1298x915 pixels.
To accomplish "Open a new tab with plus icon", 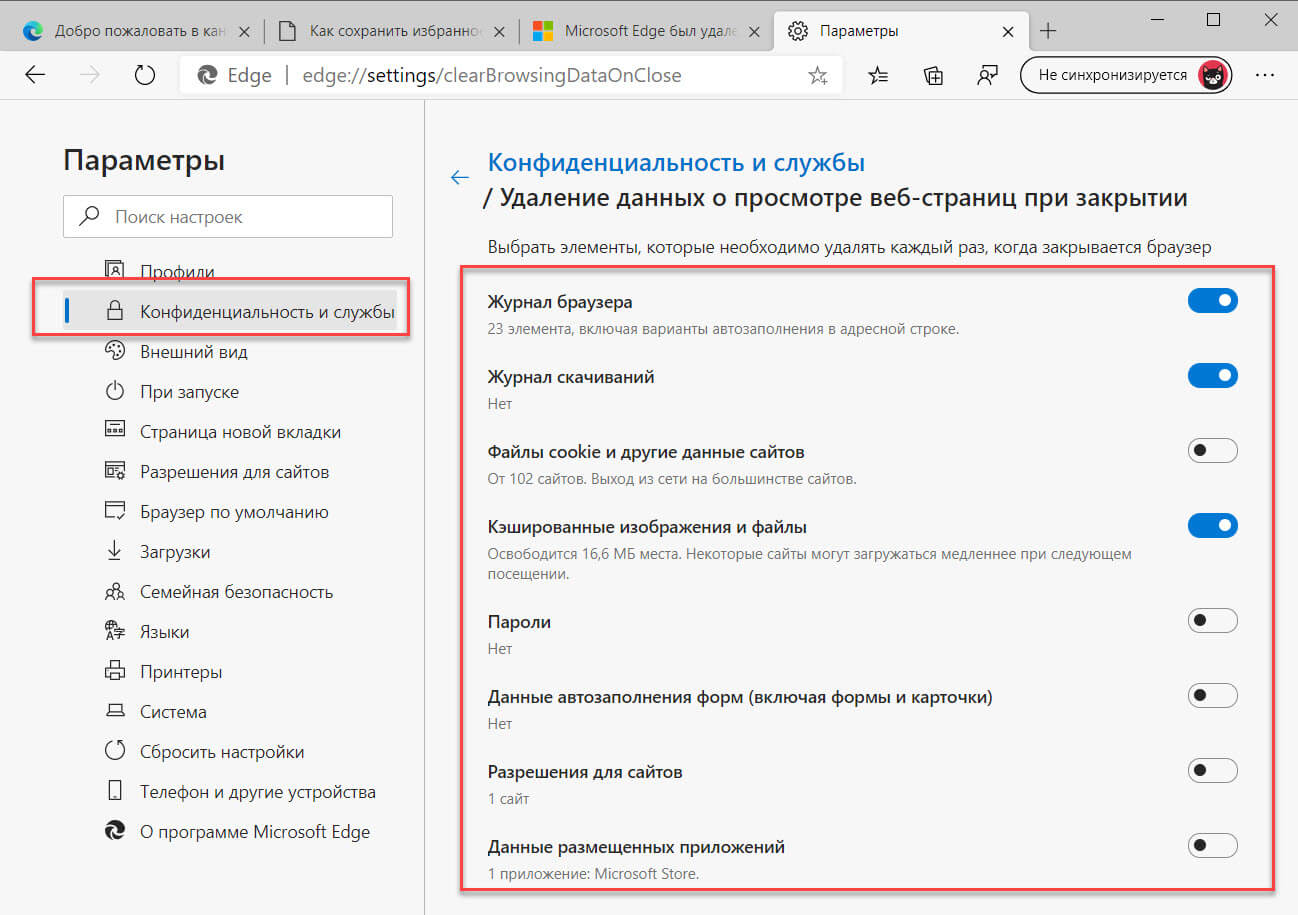I will 1048,31.
